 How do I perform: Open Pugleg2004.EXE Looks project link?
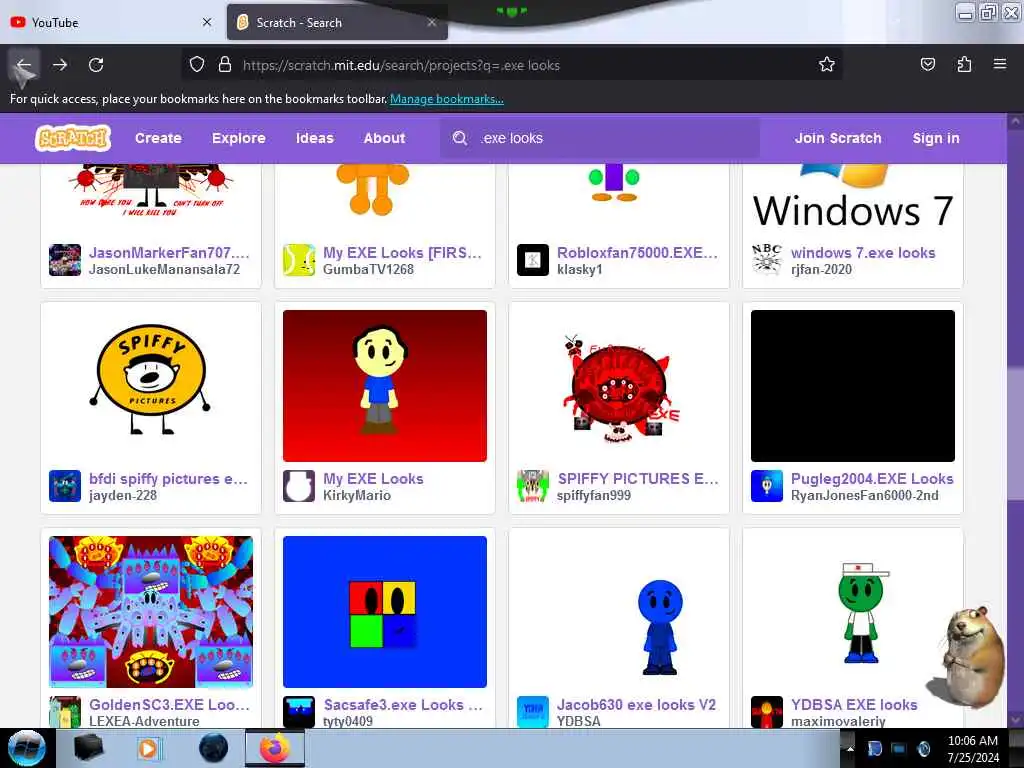872,479
